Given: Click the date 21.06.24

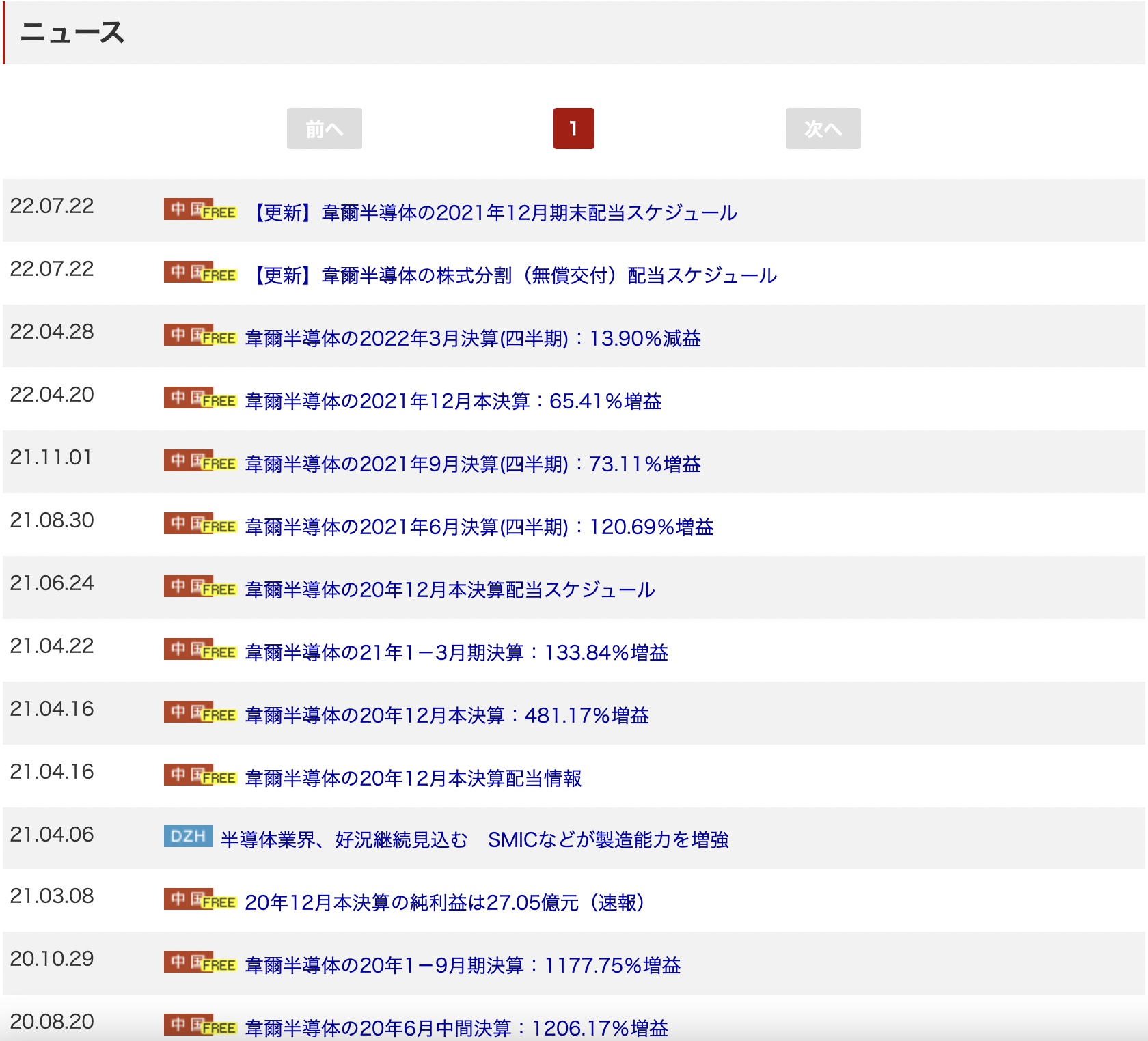Looking at the screenshot, I should pyautogui.click(x=52, y=583).
